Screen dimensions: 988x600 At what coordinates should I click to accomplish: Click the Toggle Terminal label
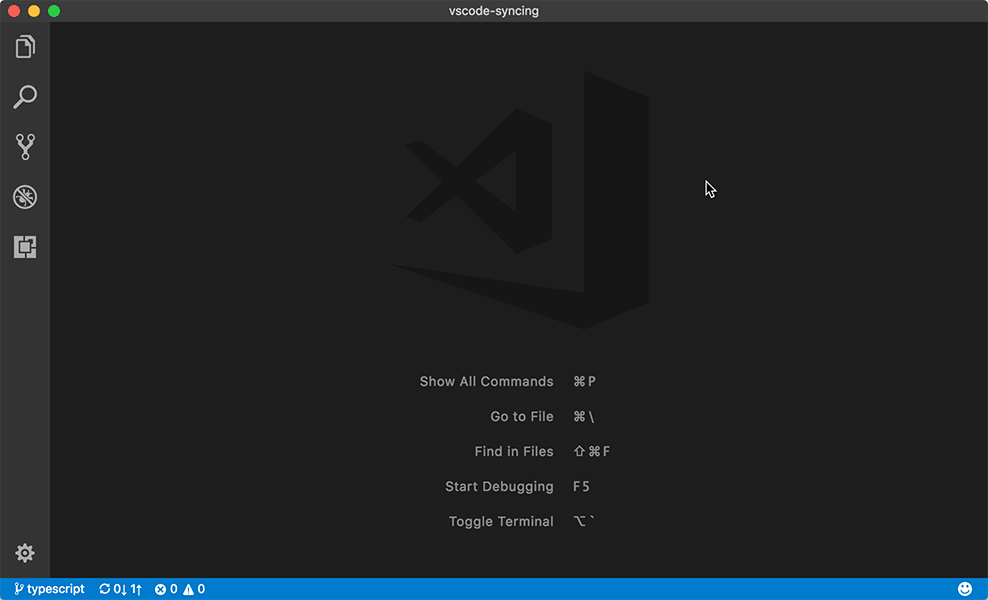click(x=501, y=521)
